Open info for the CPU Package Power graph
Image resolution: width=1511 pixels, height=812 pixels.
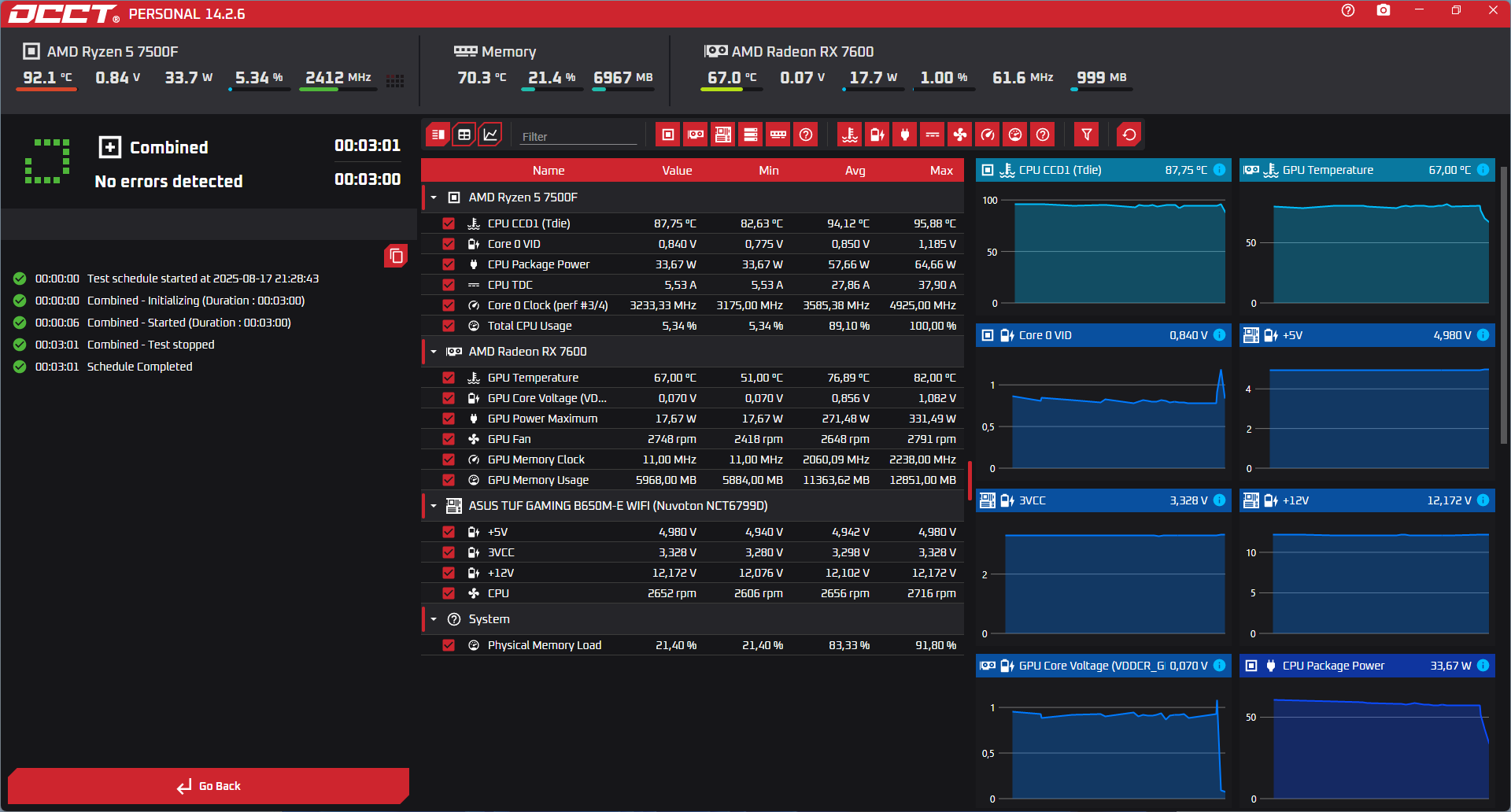(1483, 666)
